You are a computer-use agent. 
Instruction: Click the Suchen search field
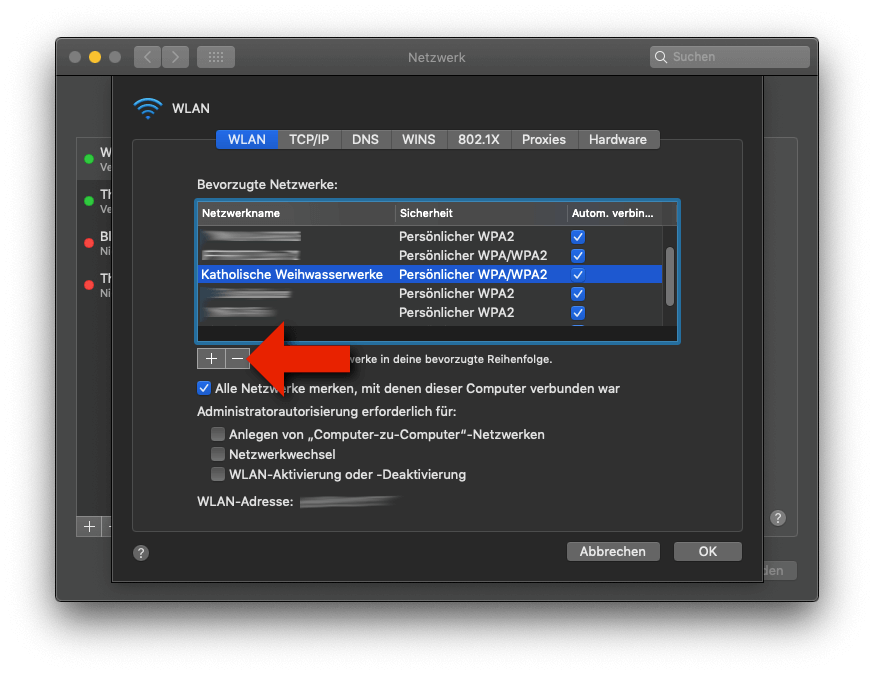(730, 57)
